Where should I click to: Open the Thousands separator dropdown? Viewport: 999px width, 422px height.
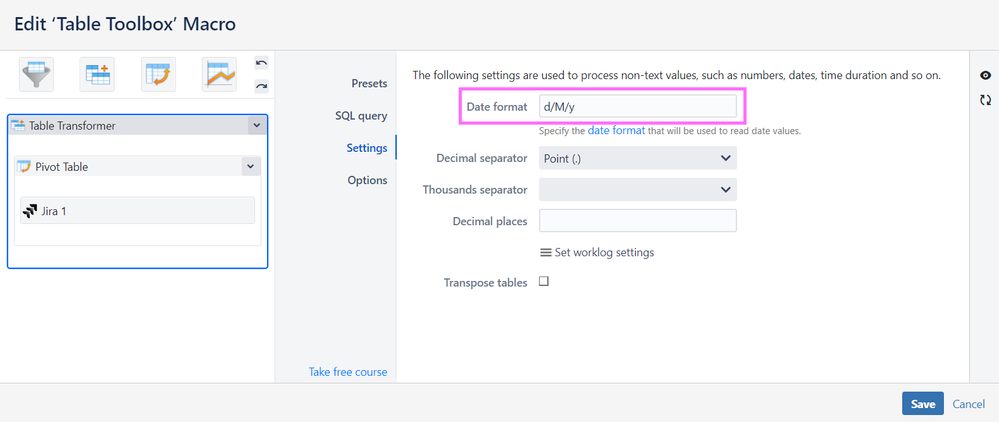(638, 189)
